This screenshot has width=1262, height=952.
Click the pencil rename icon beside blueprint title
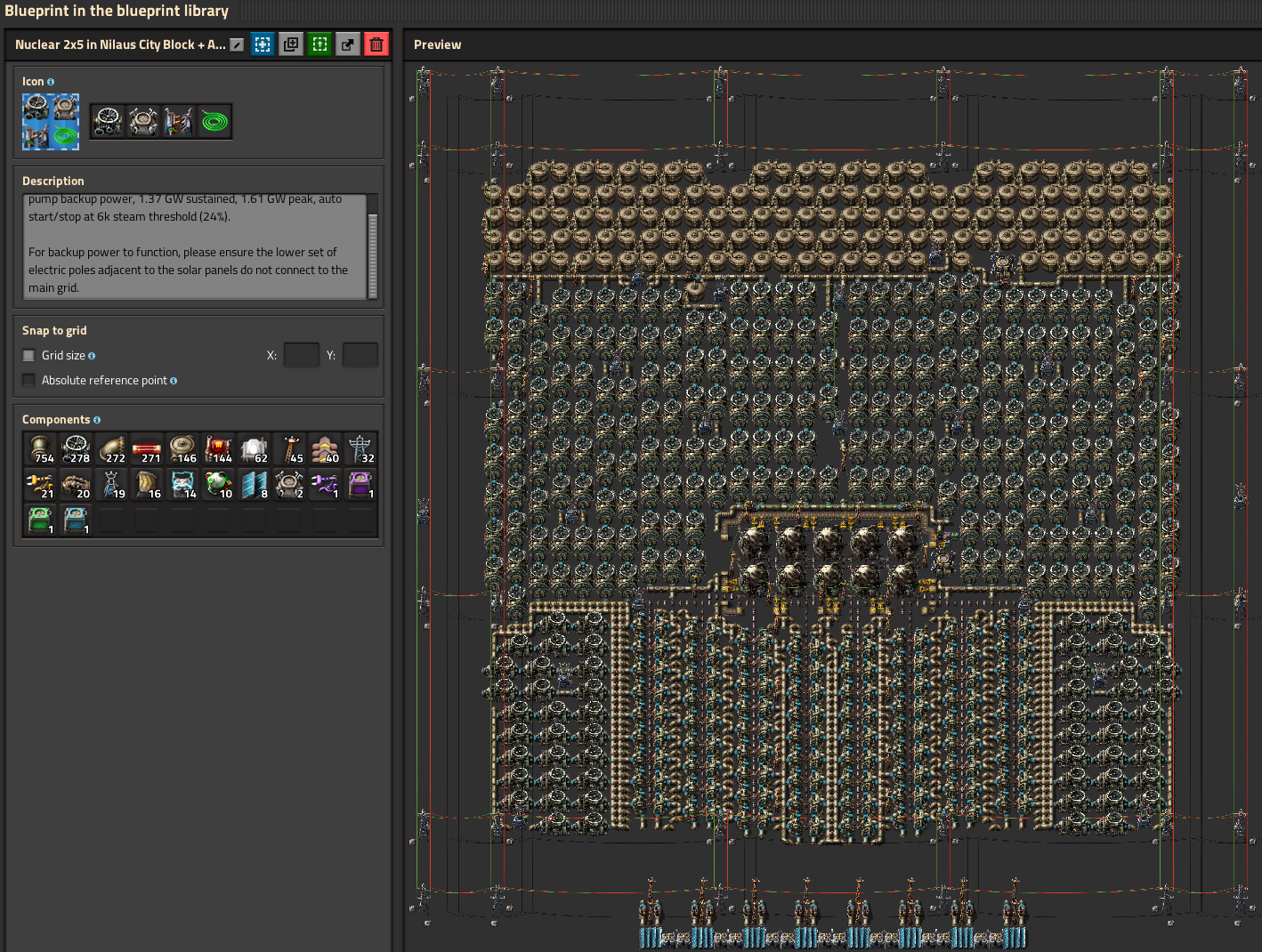(237, 44)
